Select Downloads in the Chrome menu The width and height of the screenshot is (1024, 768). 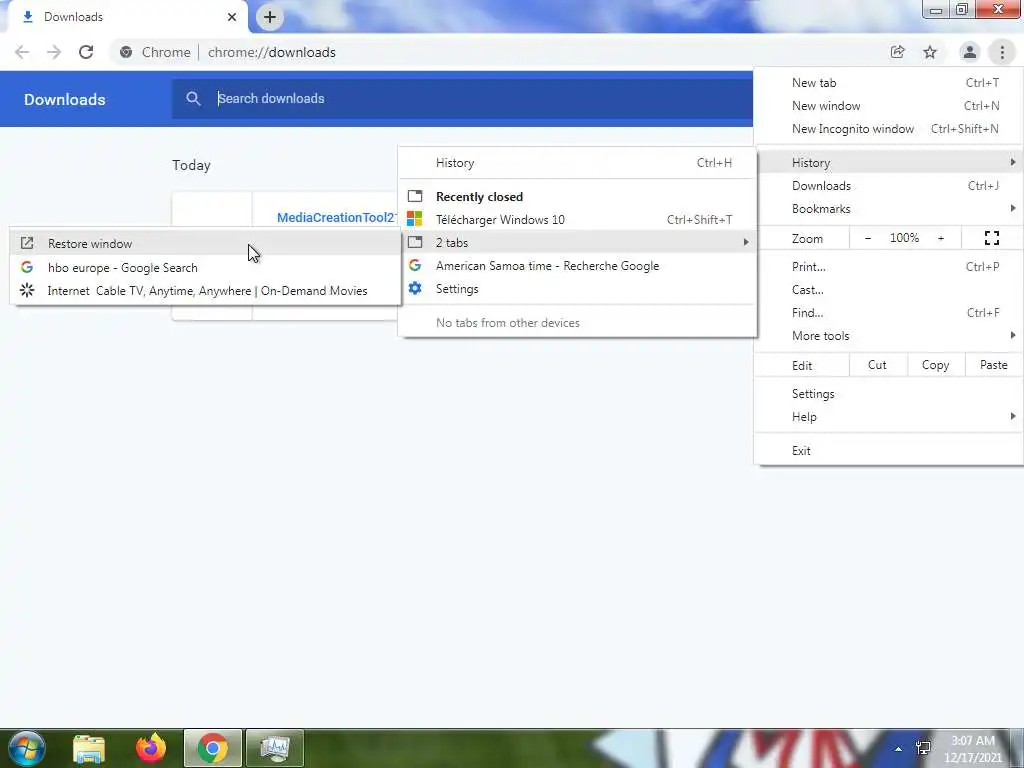click(888, 185)
